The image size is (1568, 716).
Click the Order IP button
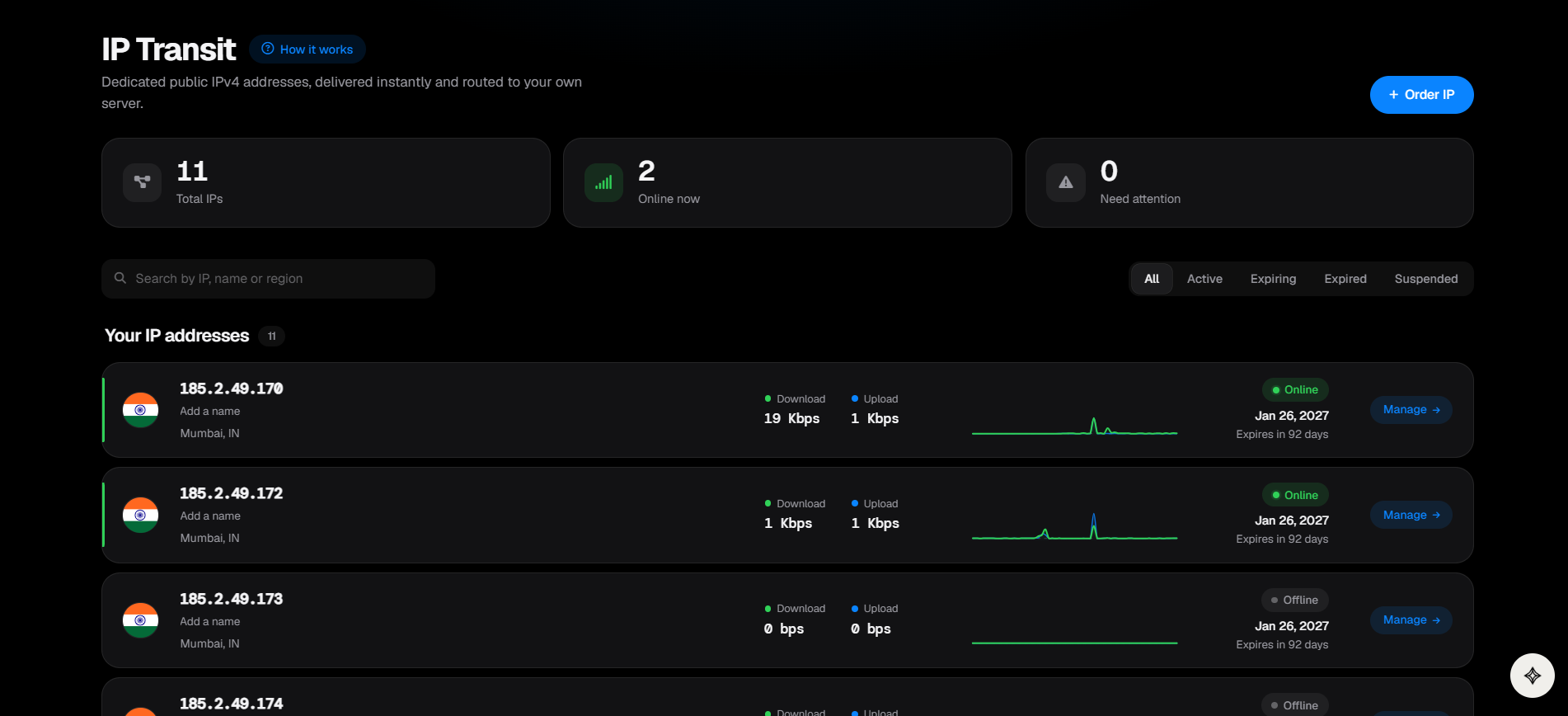tap(1421, 95)
